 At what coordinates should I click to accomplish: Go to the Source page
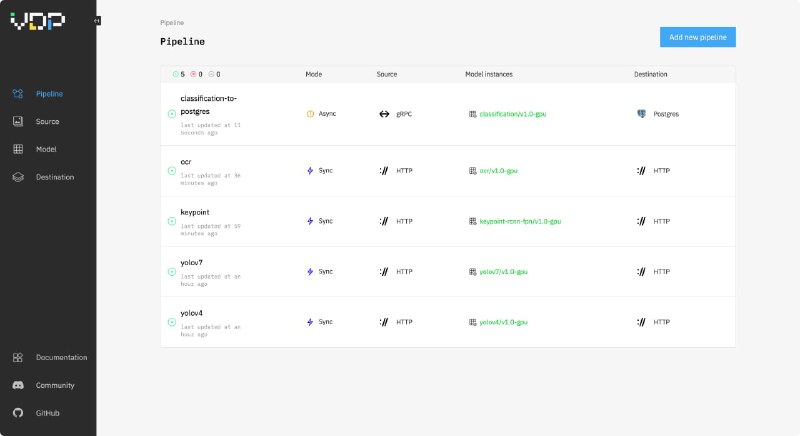47,122
